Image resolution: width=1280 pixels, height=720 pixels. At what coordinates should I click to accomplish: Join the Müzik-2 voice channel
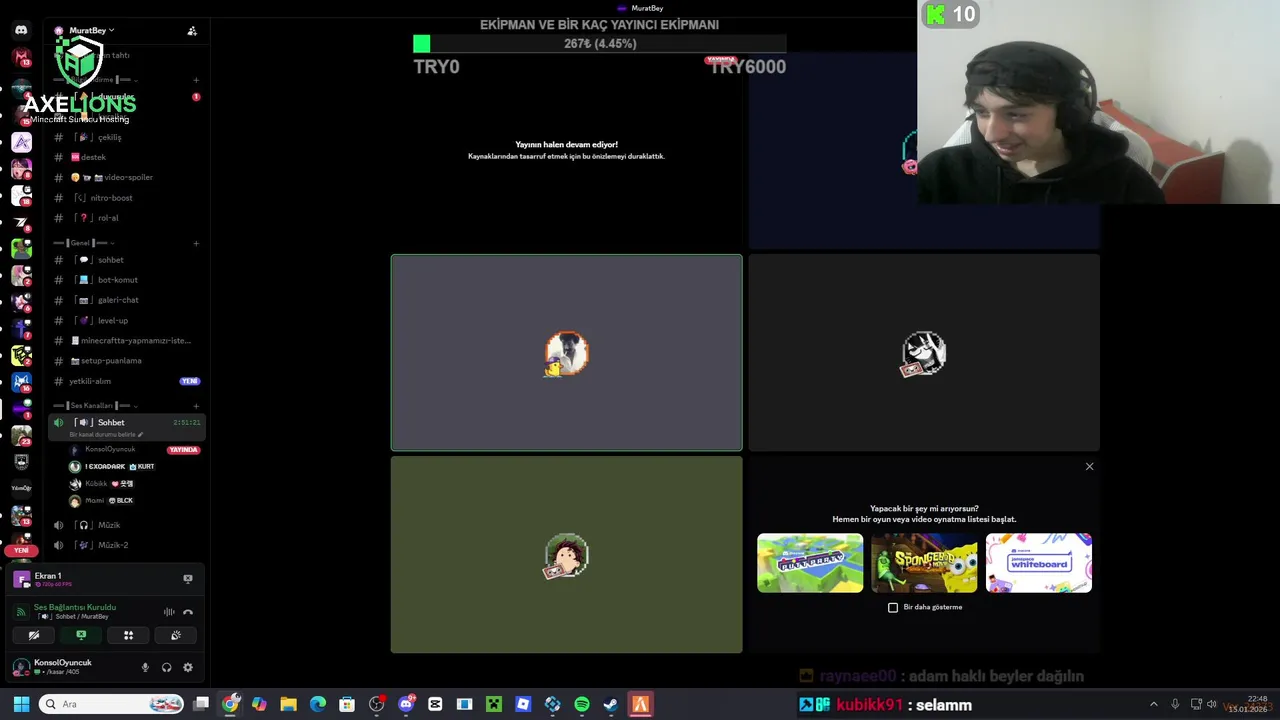pyautogui.click(x=128, y=545)
